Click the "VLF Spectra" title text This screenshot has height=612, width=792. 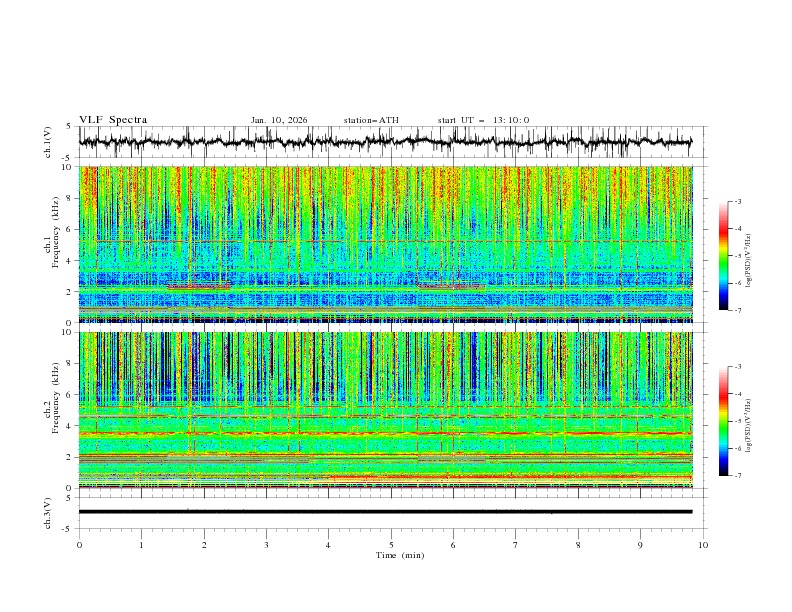[x=113, y=120]
